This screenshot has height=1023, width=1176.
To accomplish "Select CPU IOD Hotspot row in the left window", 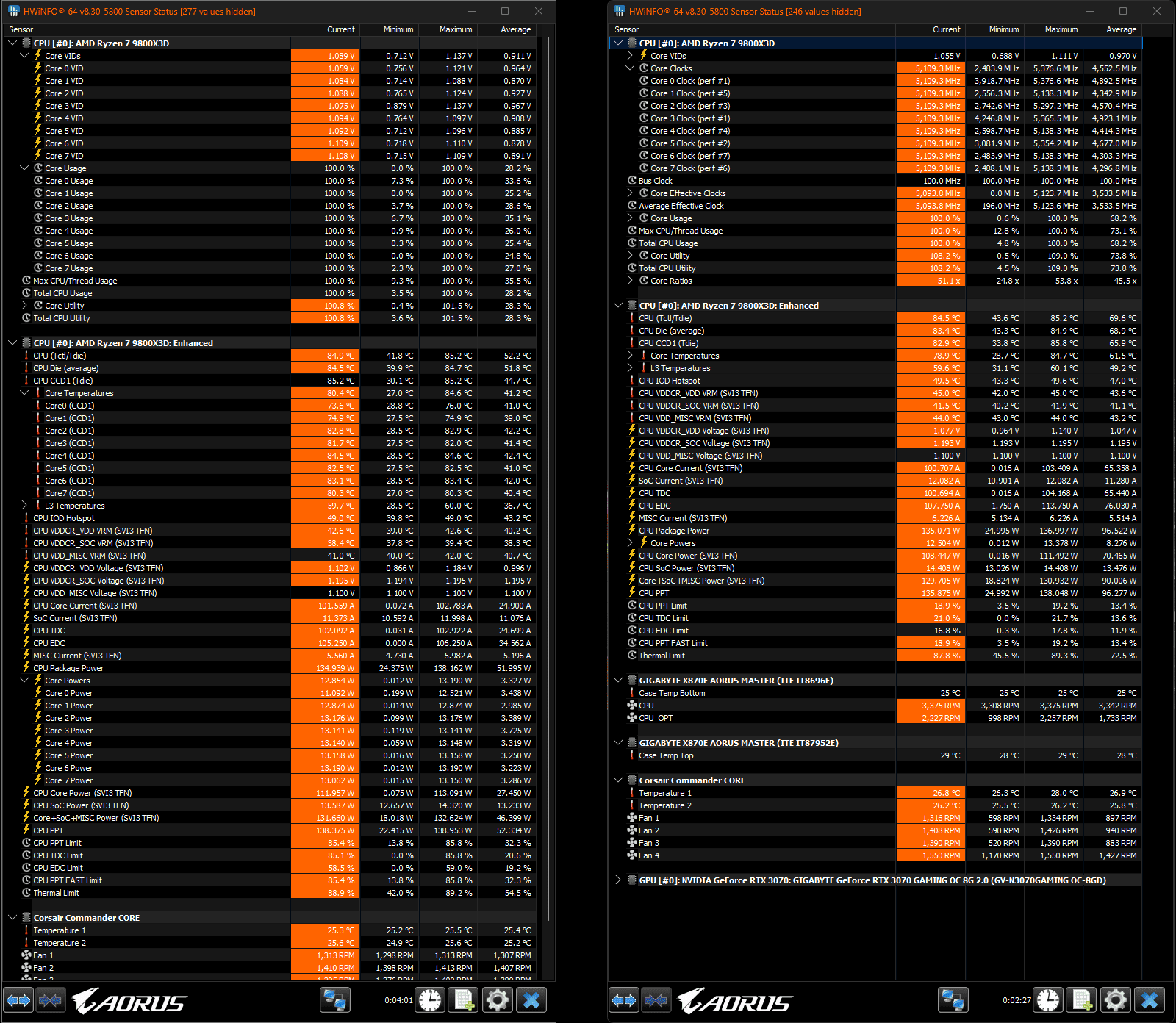I will [x=270, y=518].
